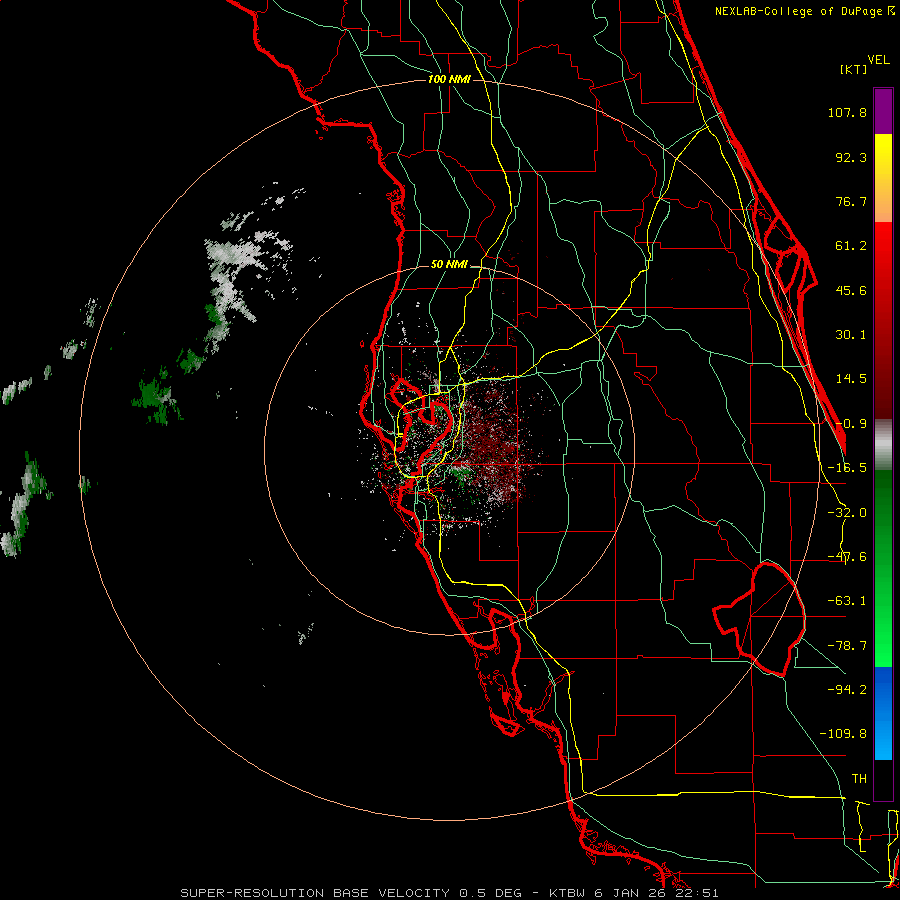Image resolution: width=900 pixels, height=900 pixels.
Task: Click the blue segment of velocity color bar
Action: coord(883,713)
